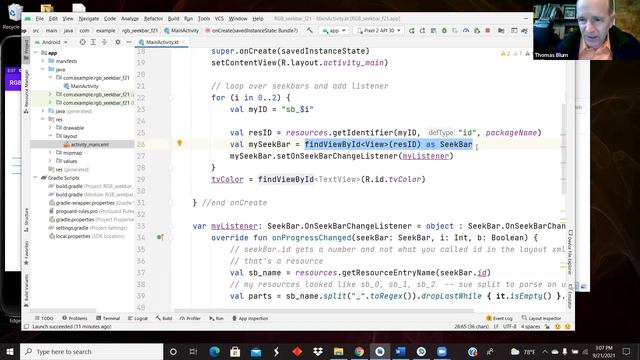
Task: Toggle Resource Manager side panel
Action: pos(27,91)
